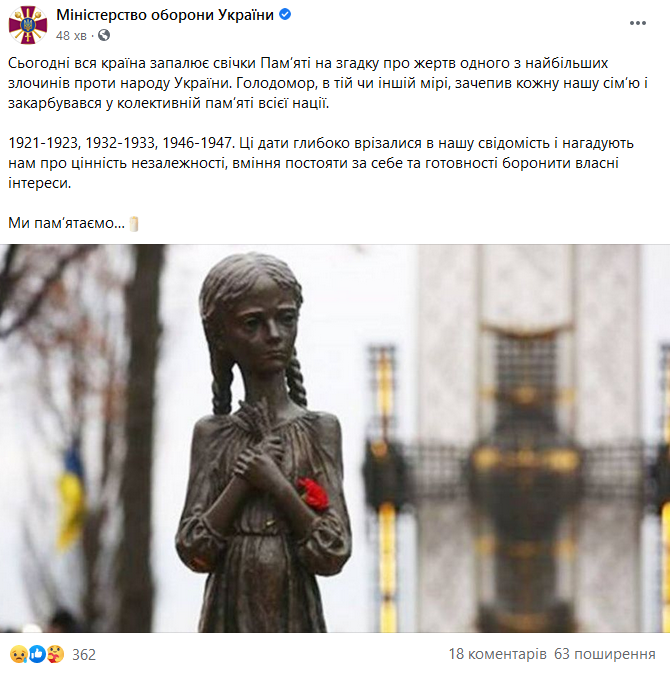
Task: Click the candle emoji after Ми пам'ятаємо
Action: [134, 224]
